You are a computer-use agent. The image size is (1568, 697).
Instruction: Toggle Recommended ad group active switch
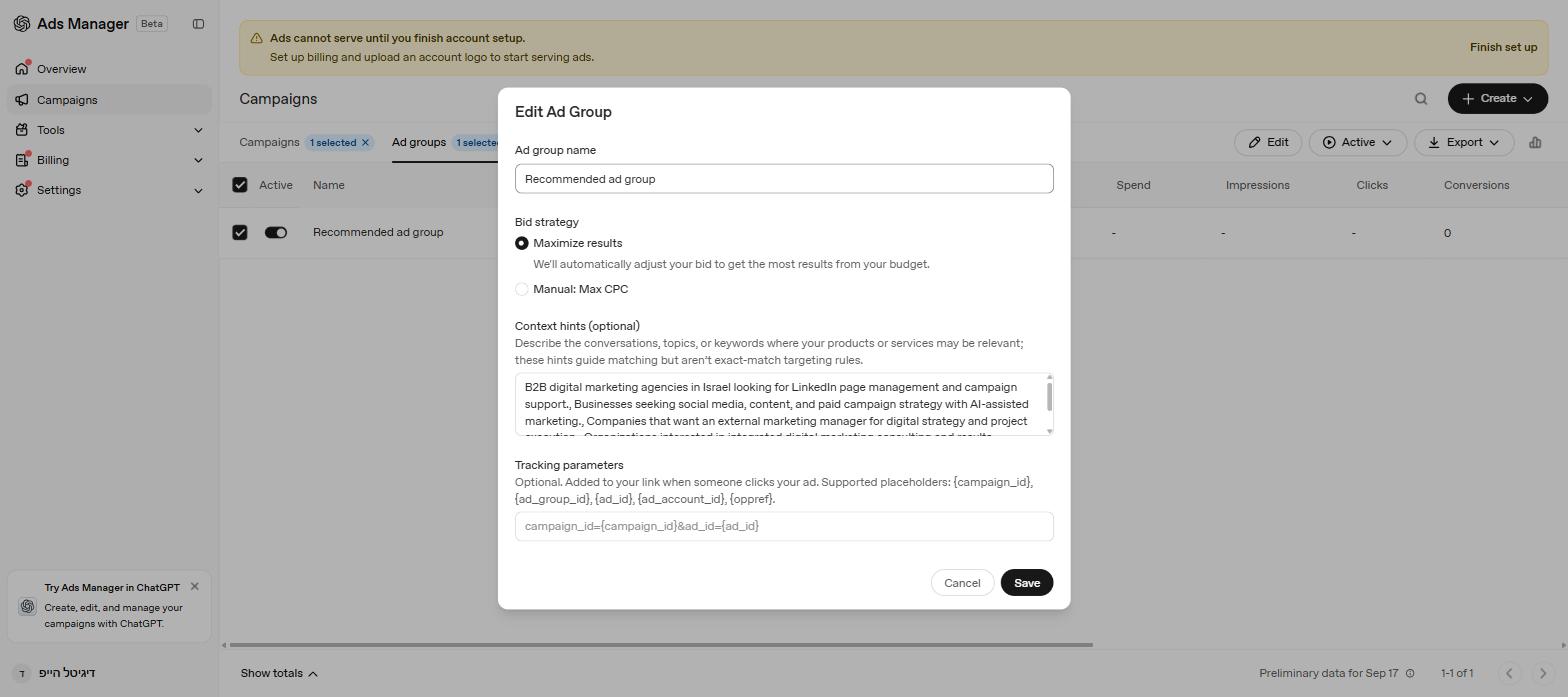276,232
